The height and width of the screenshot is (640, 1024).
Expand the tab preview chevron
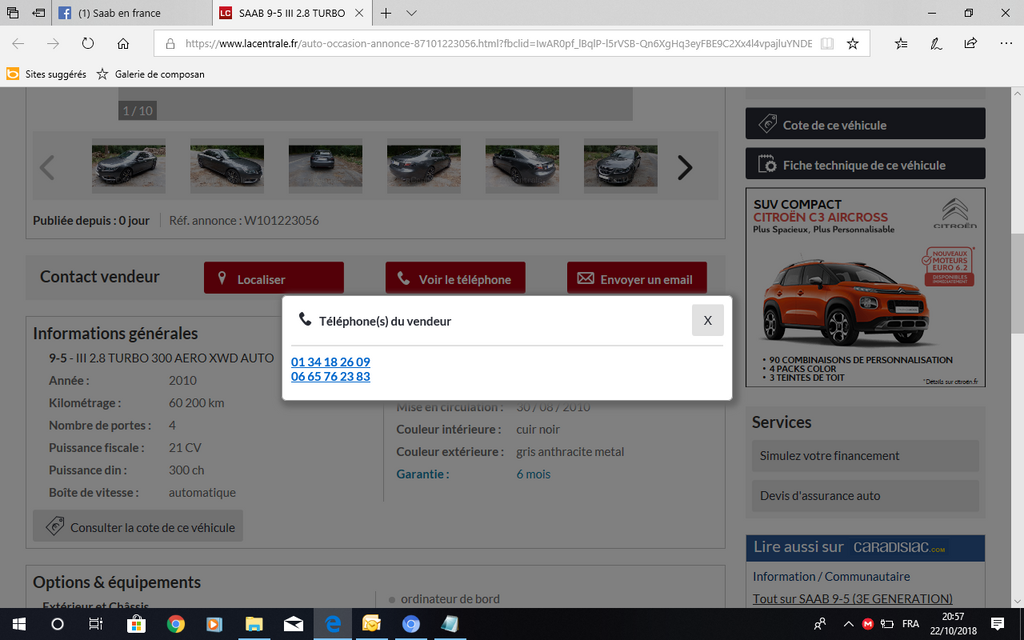(411, 13)
